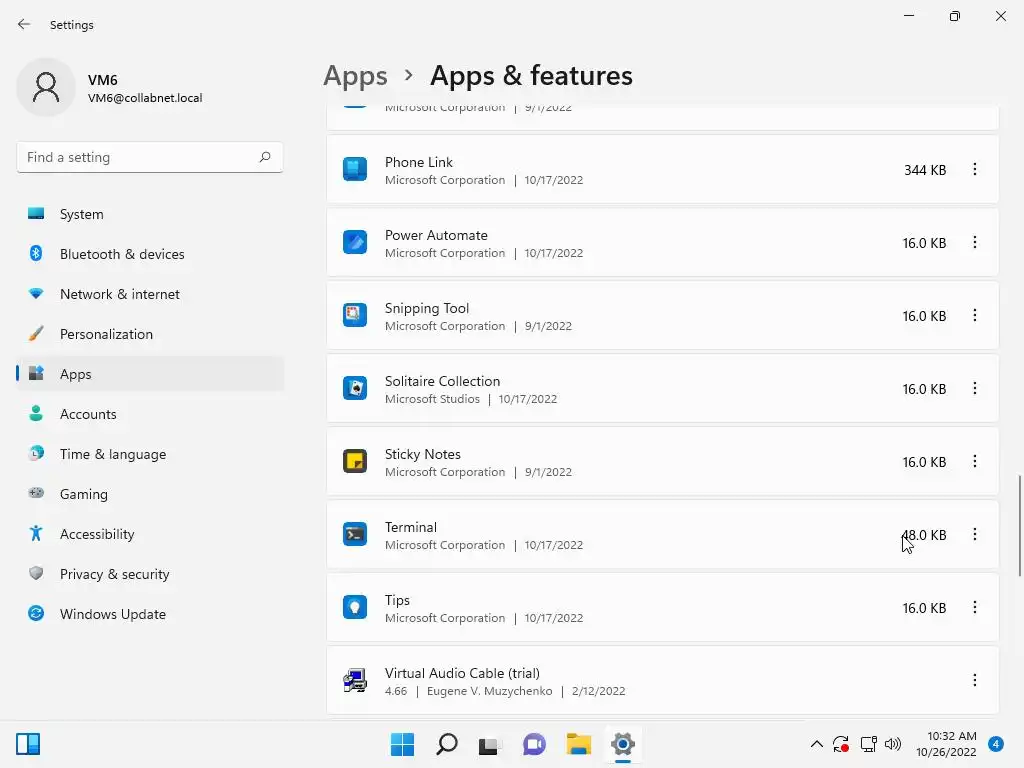This screenshot has width=1024, height=768.
Task: Click the Find a setting search box
Action: tap(150, 157)
